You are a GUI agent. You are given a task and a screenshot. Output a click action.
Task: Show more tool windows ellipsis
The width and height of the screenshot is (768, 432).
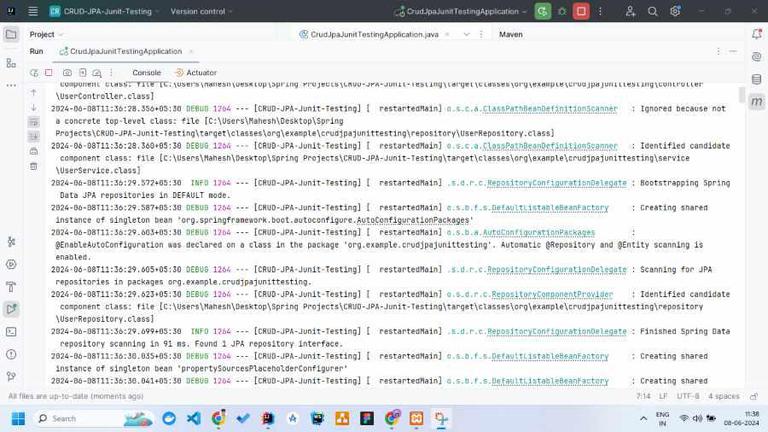pyautogui.click(x=11, y=85)
